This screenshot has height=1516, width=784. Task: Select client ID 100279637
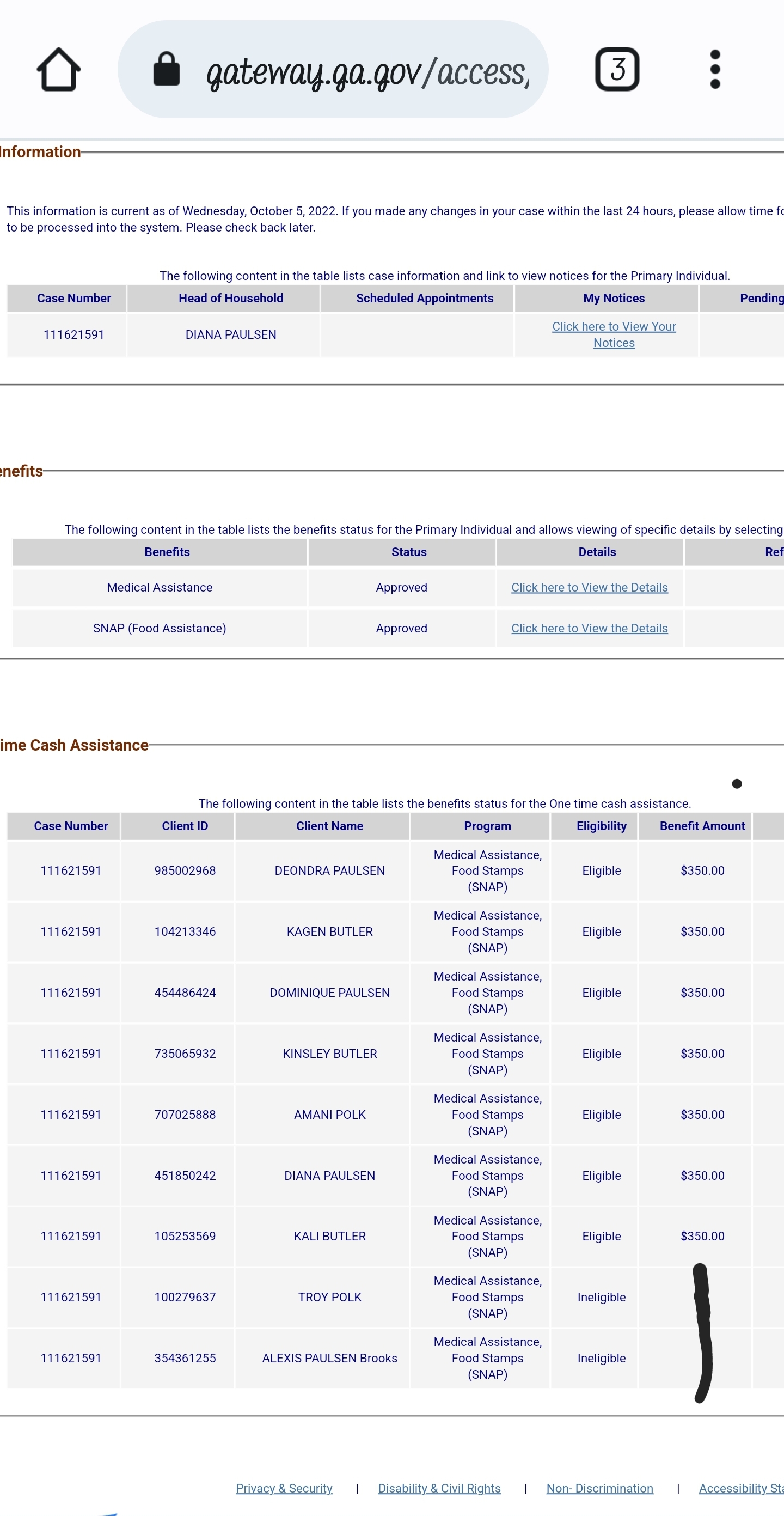pos(185,1298)
